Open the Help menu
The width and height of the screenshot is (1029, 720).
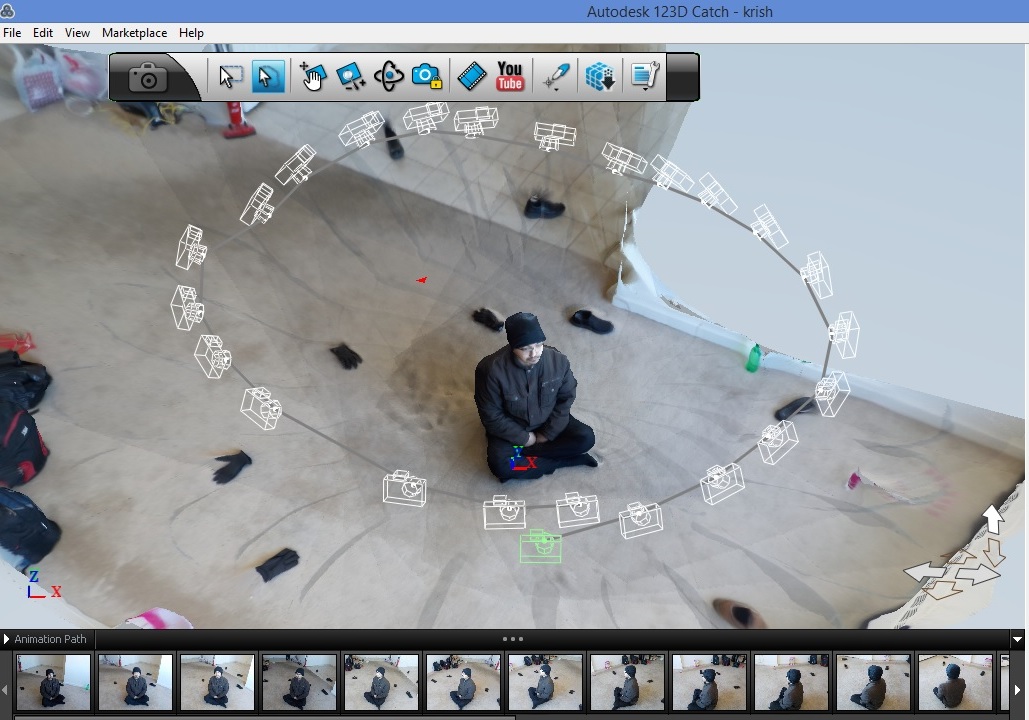(x=191, y=33)
